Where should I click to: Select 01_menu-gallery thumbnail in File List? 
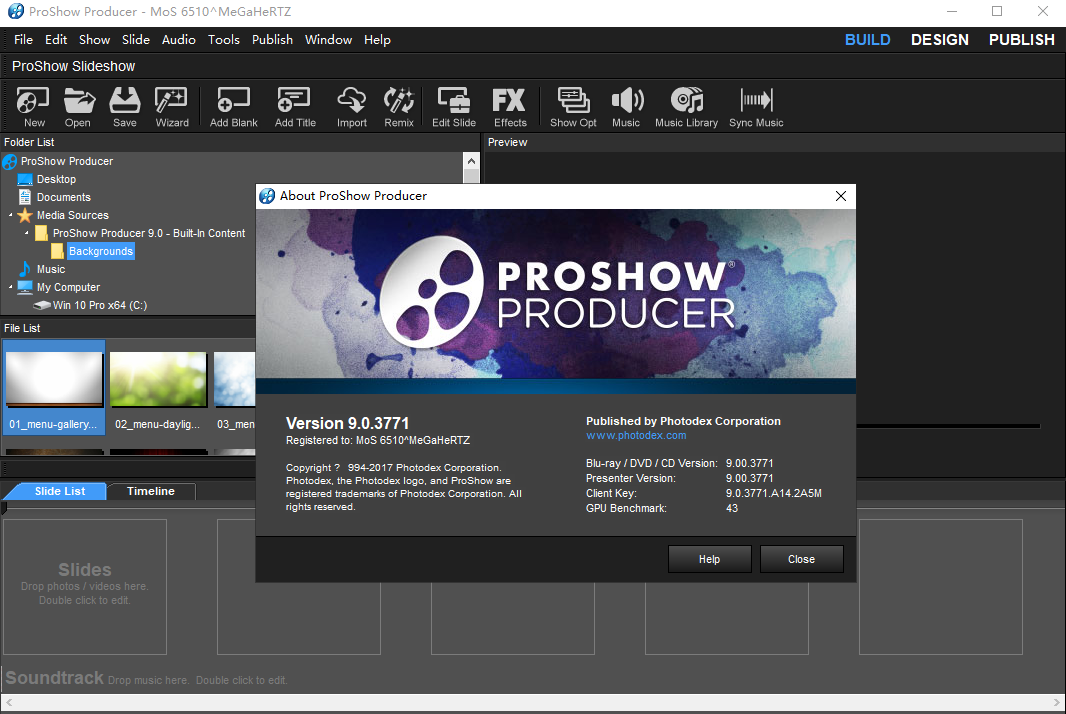(54, 388)
